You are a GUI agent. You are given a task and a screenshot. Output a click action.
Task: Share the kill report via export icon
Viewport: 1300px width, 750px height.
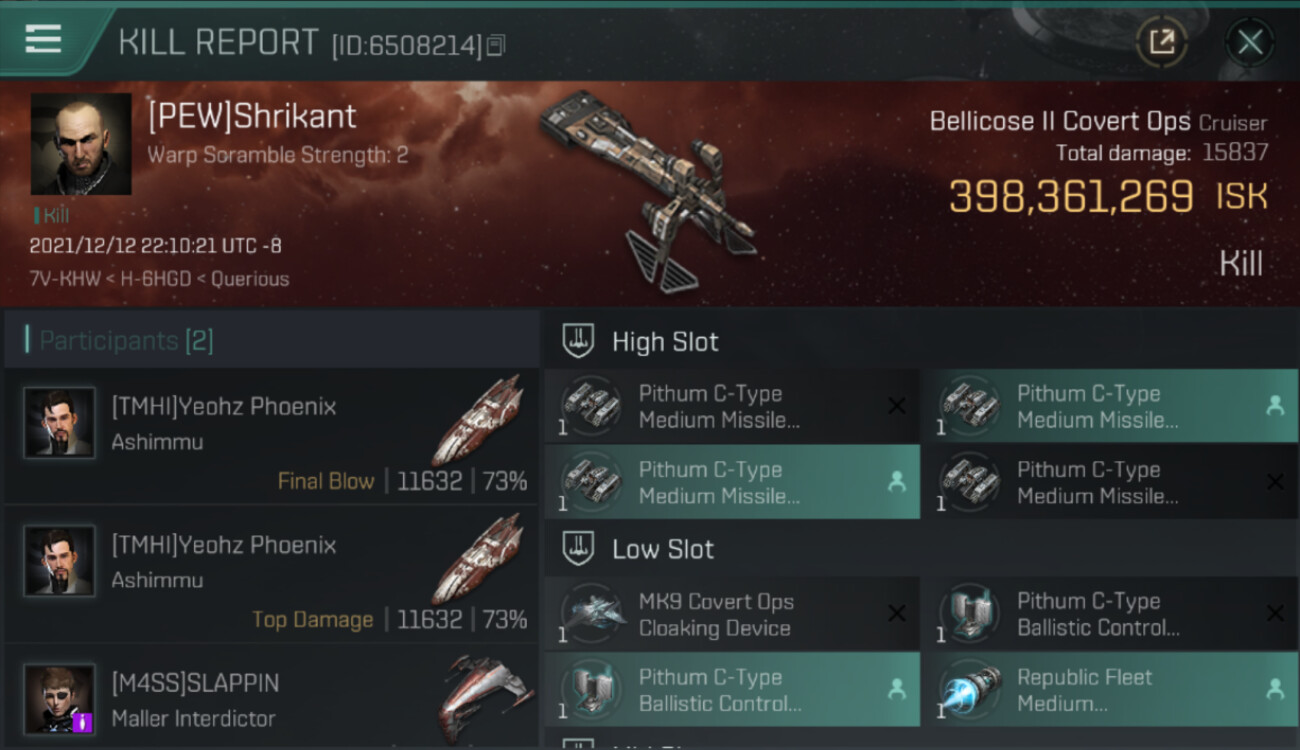coord(1161,42)
